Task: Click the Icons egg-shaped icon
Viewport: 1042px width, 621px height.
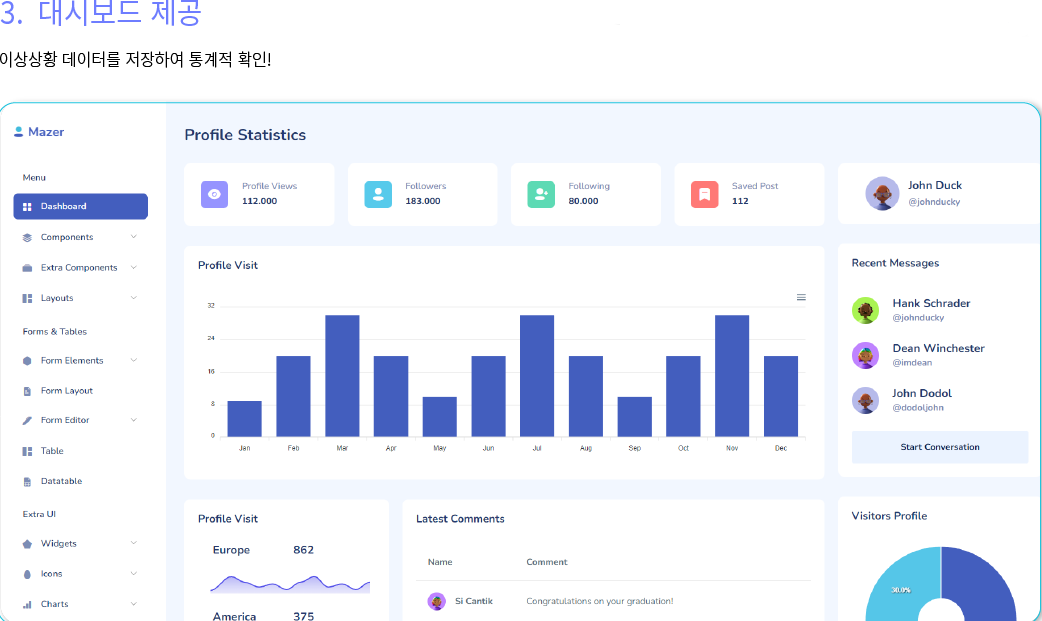Action: pos(27,574)
